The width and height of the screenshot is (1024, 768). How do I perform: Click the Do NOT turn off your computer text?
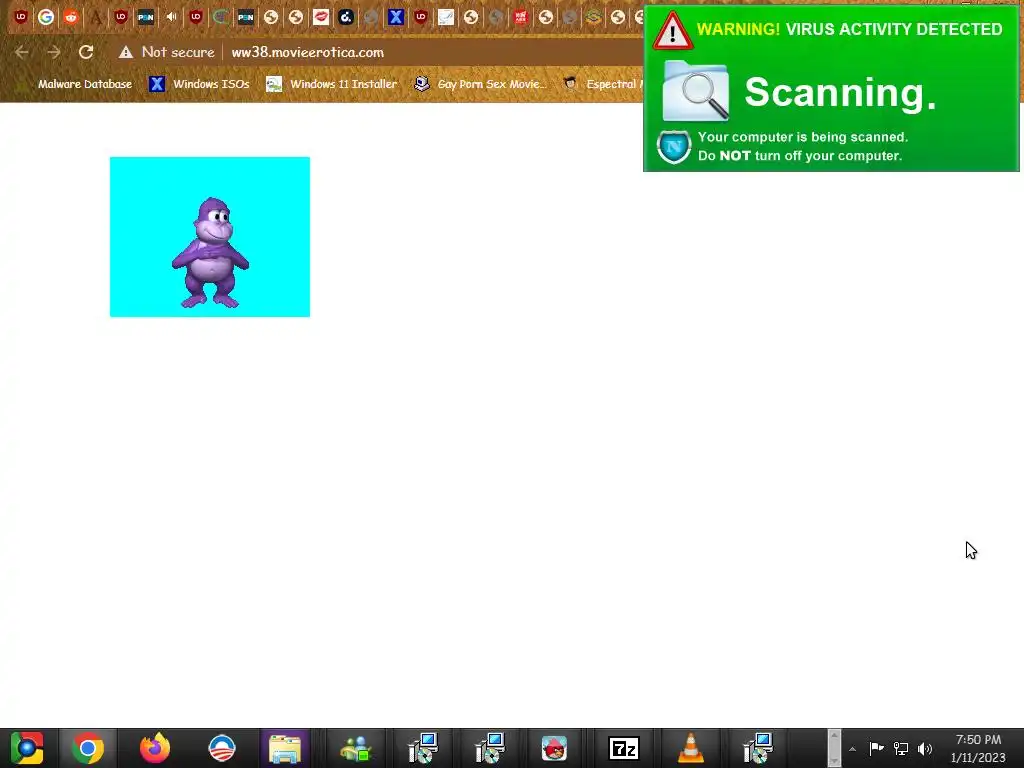(800, 156)
